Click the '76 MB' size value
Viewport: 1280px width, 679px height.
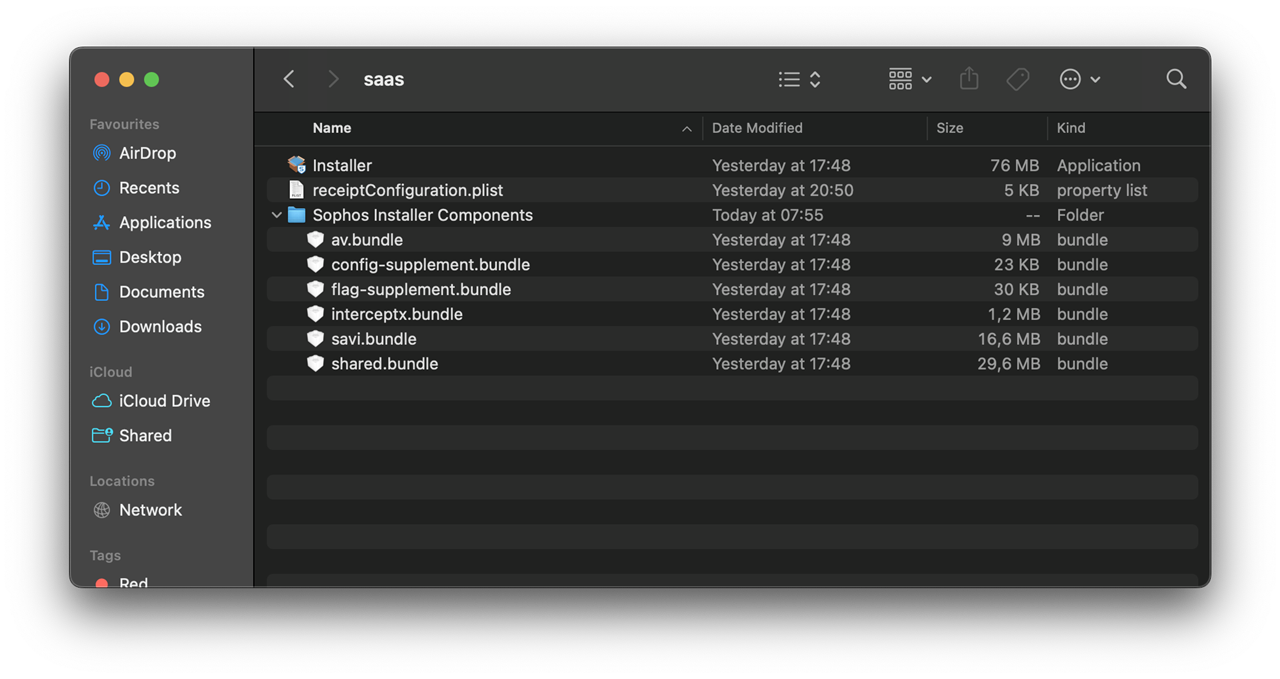[x=1015, y=165]
